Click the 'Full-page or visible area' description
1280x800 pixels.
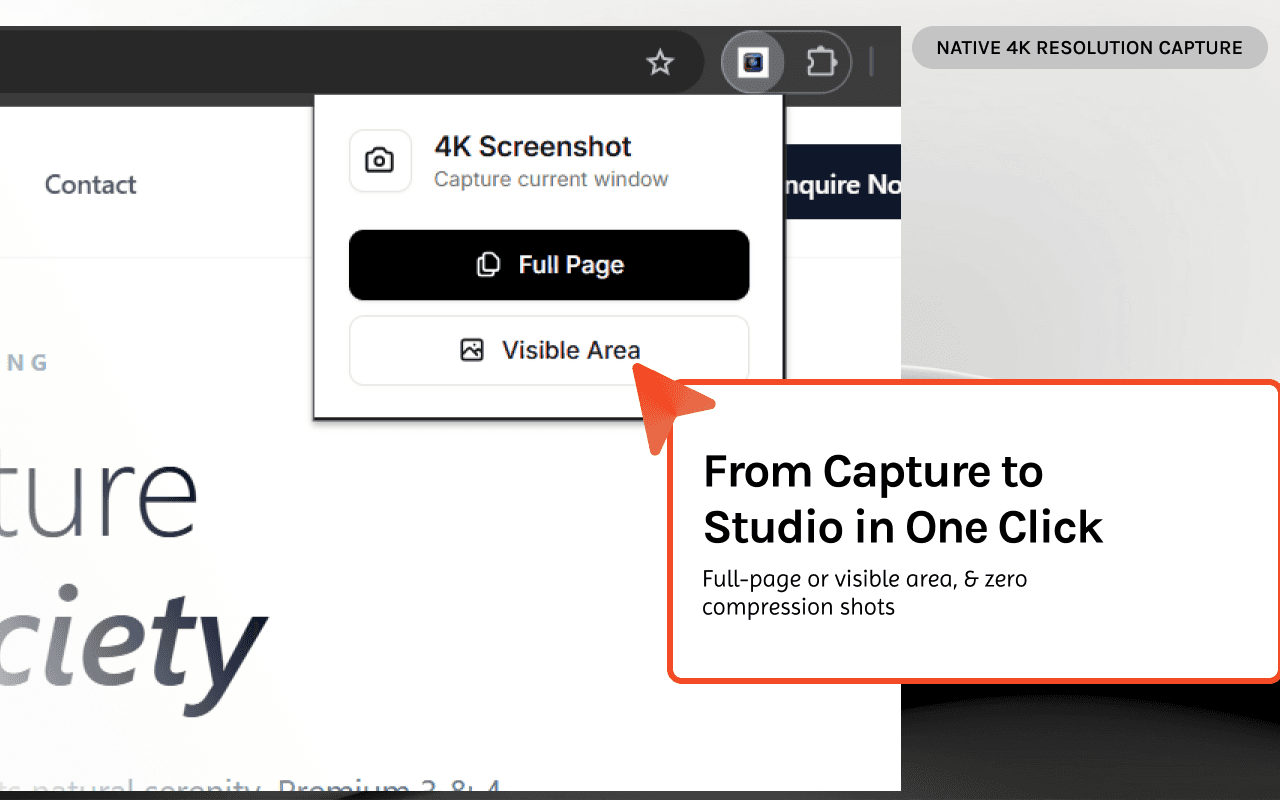click(x=864, y=593)
